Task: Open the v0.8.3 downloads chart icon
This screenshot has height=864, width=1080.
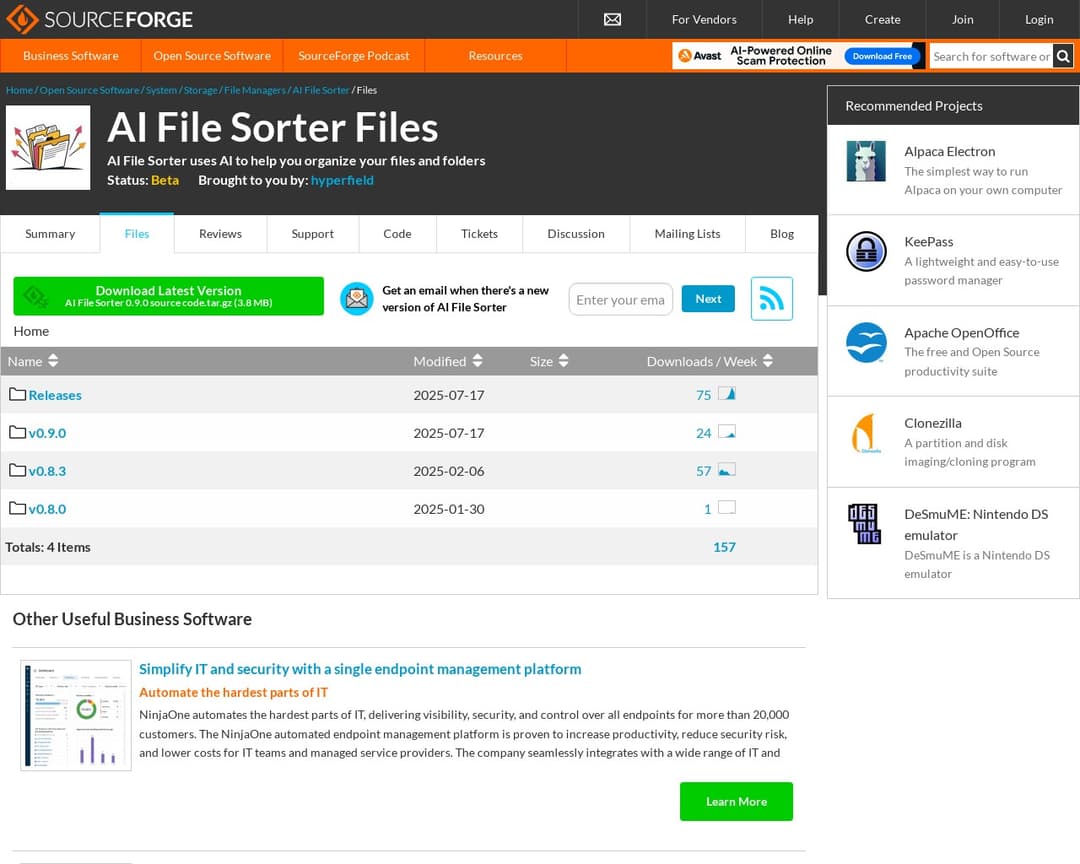Action: click(x=727, y=469)
